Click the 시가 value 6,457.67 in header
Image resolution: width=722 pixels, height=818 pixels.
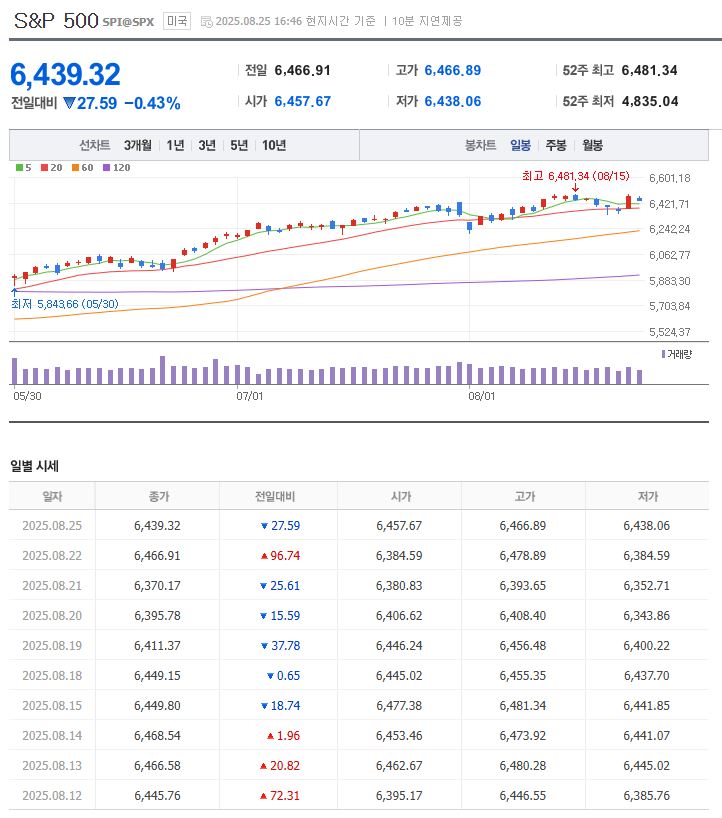tap(303, 101)
